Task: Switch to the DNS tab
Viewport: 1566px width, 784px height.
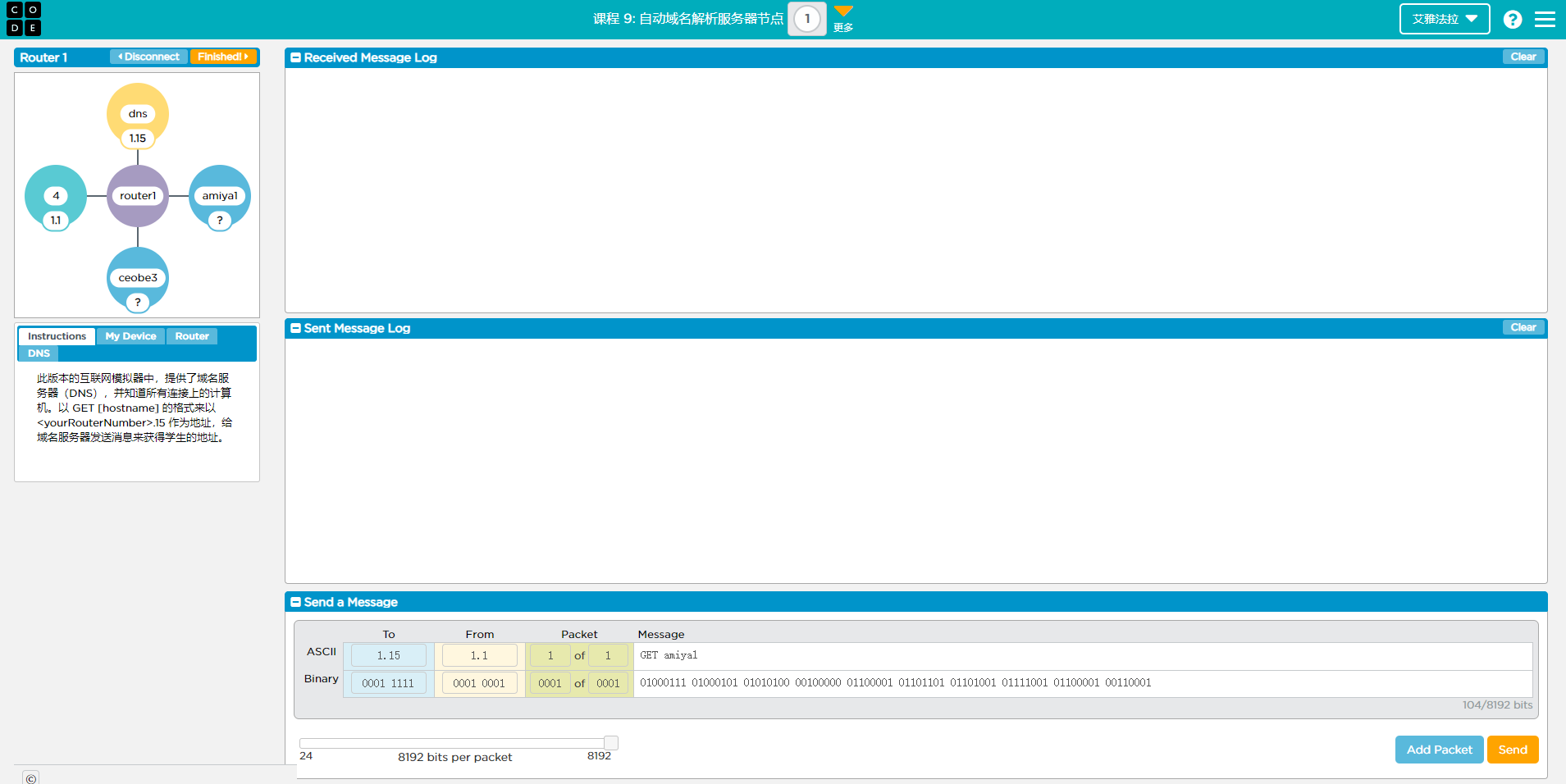Action: point(39,353)
